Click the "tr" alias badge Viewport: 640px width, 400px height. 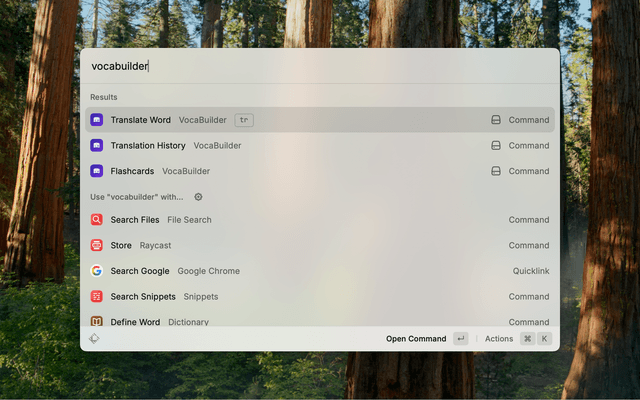[x=244, y=120]
